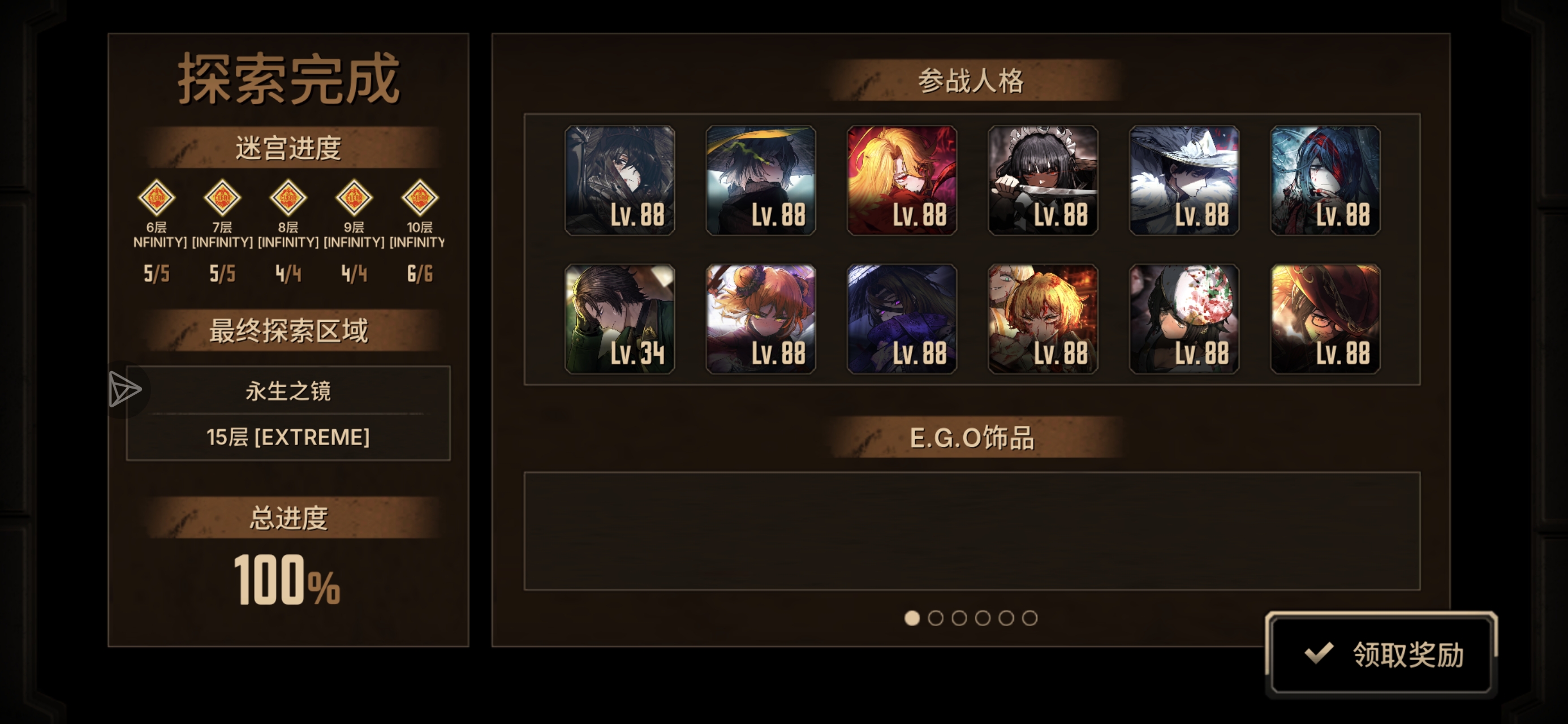Click the 8层 CLEAR diamond badge

(x=288, y=197)
